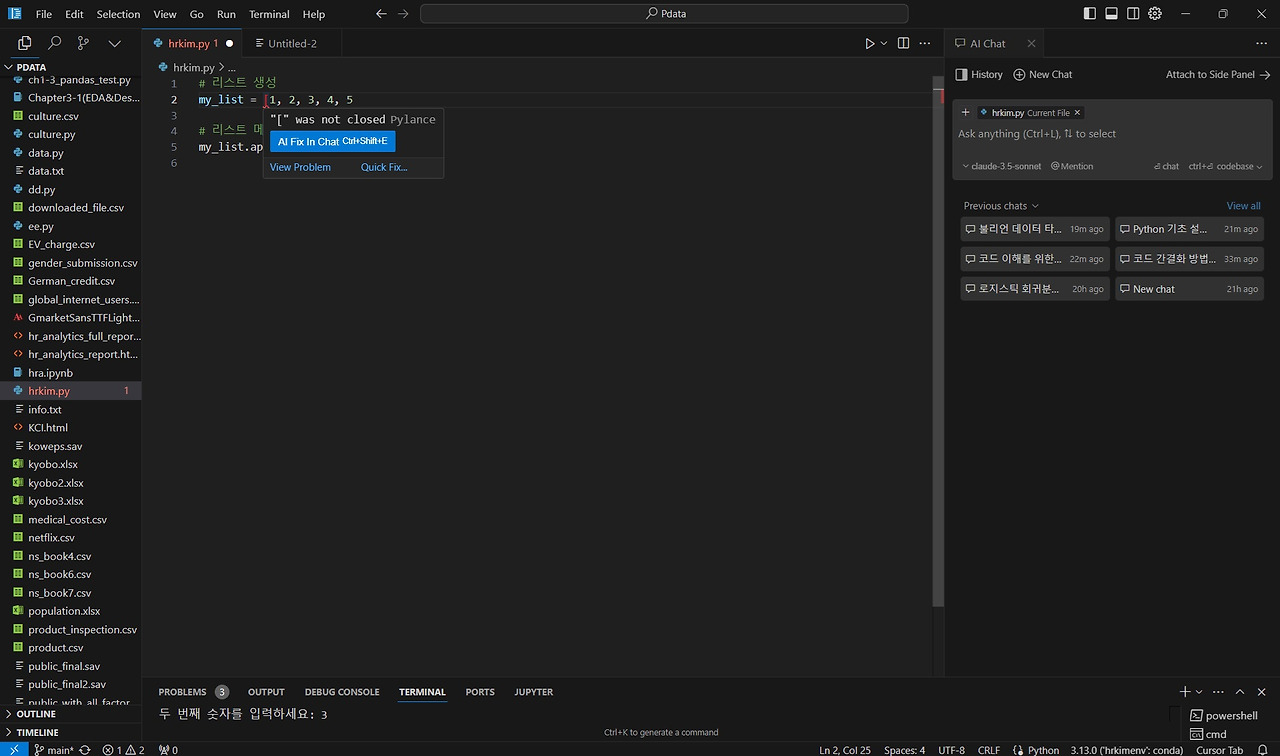1280x756 pixels.
Task: Open the Terminal menu
Action: [269, 14]
